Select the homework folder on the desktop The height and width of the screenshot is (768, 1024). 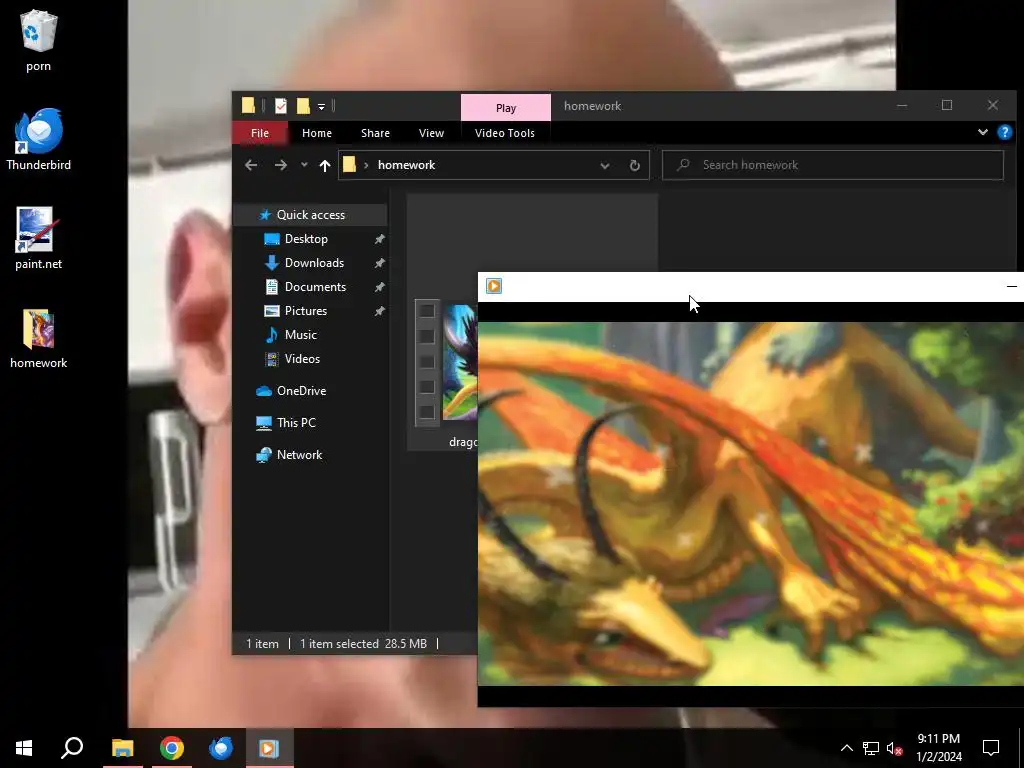coord(39,338)
